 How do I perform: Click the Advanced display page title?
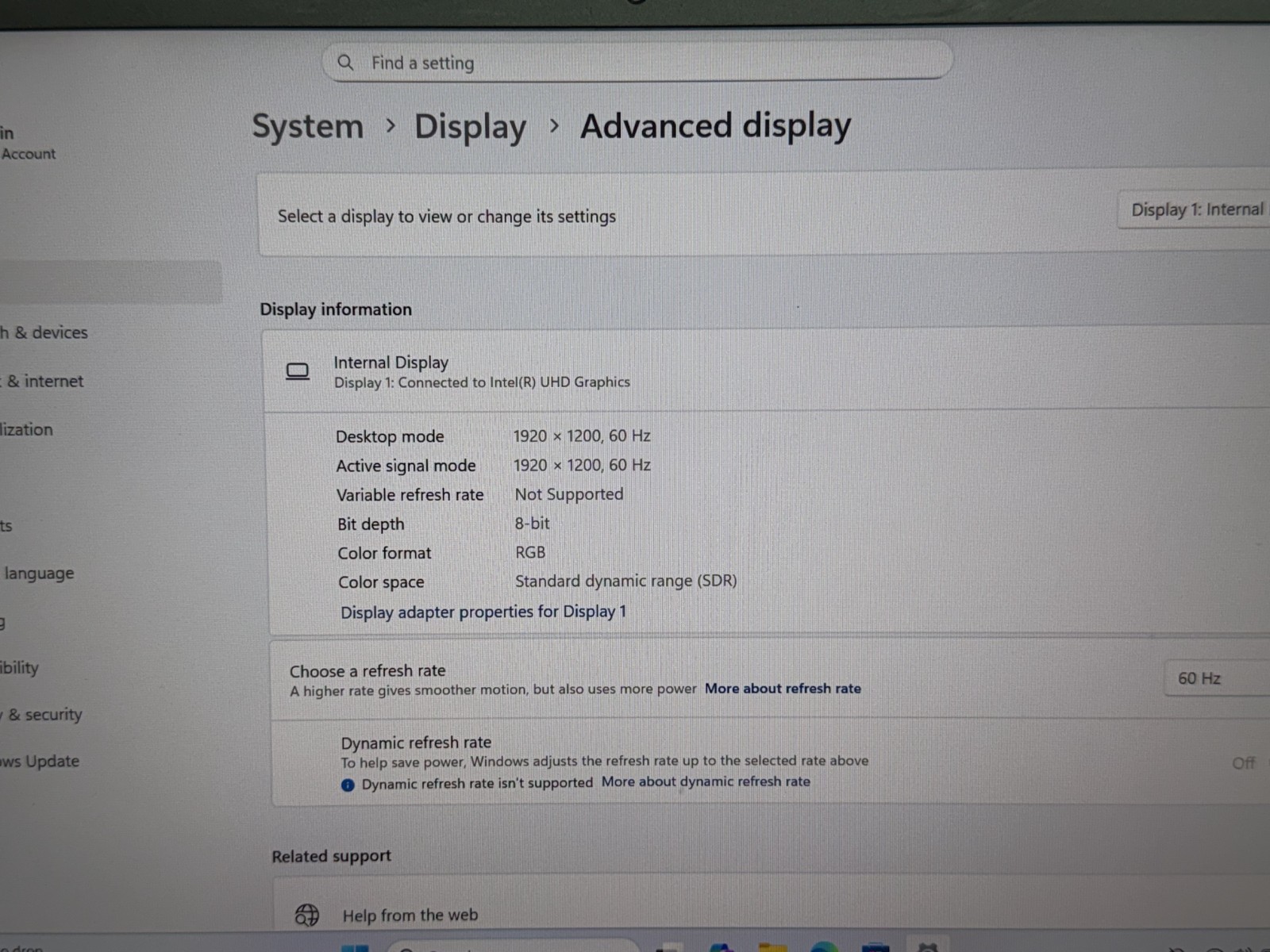[x=715, y=126]
